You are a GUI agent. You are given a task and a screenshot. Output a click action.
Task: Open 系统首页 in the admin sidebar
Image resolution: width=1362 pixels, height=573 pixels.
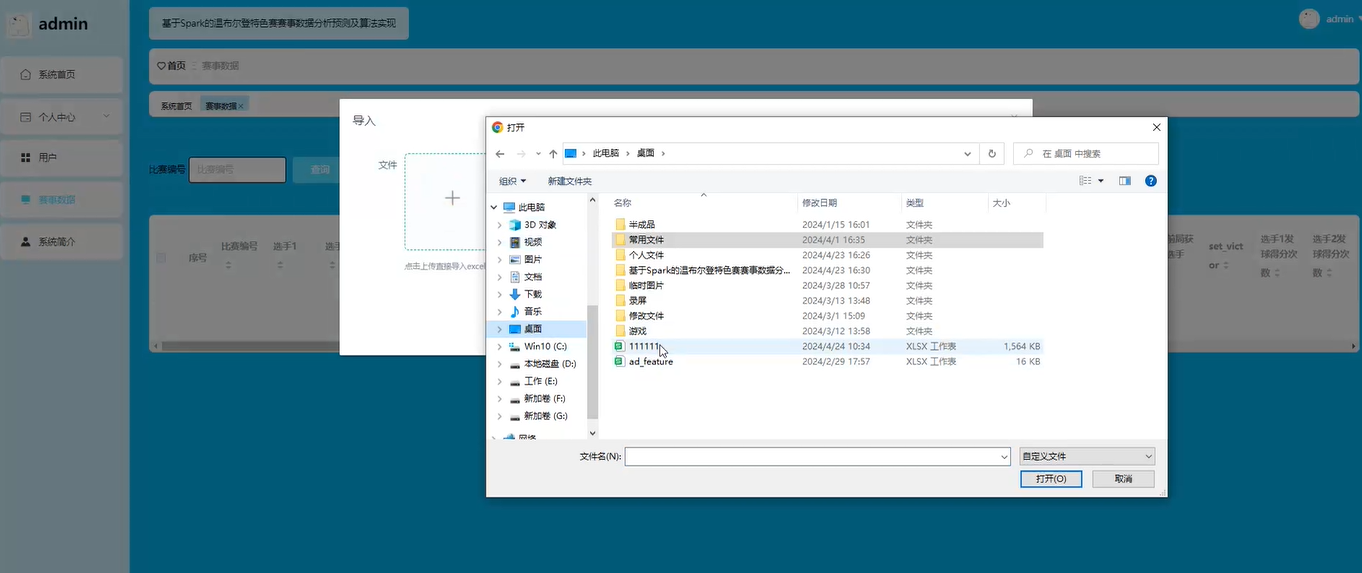pyautogui.click(x=62, y=75)
